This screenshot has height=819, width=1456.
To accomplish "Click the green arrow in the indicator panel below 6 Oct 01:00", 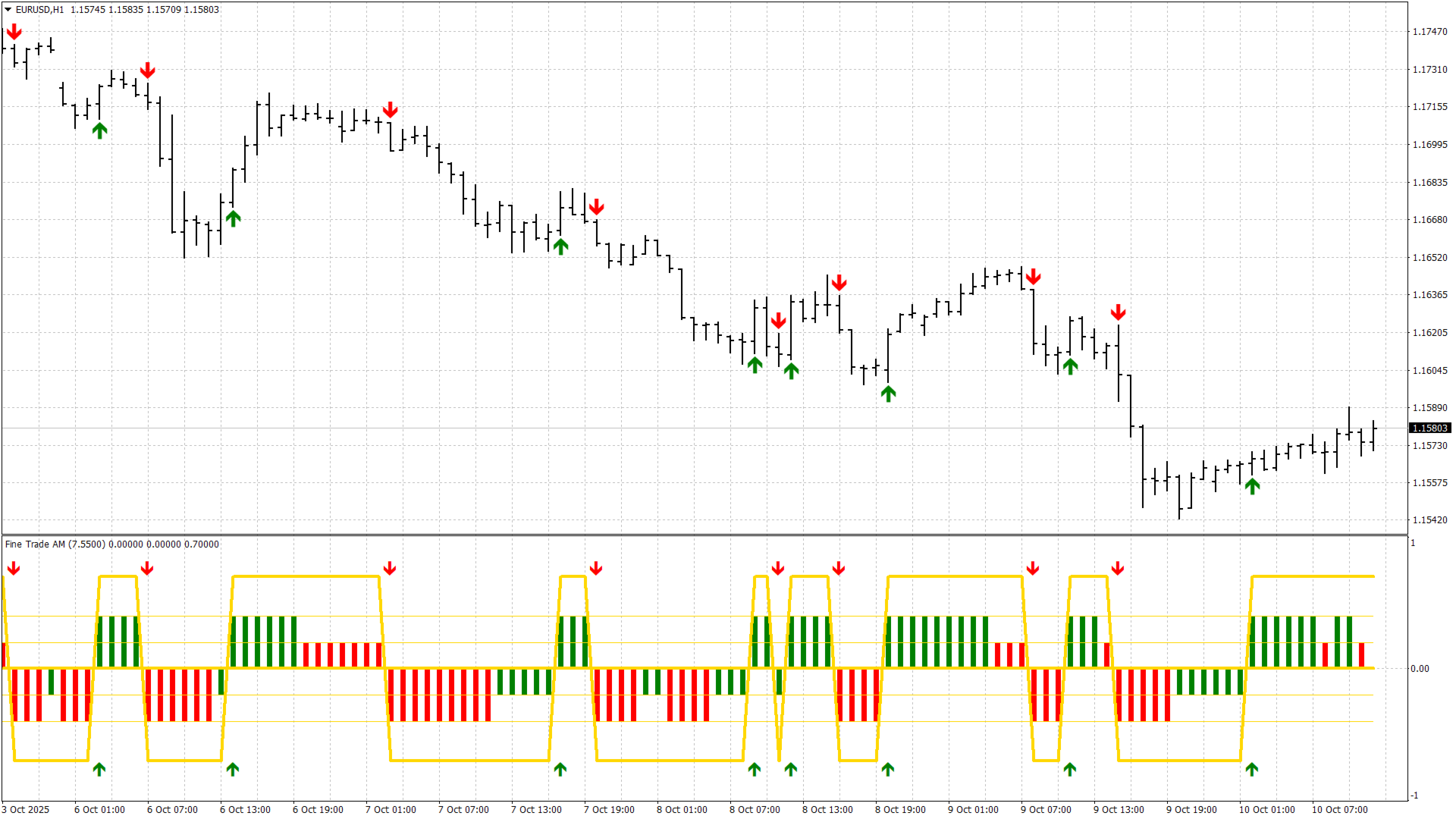I will [x=99, y=769].
